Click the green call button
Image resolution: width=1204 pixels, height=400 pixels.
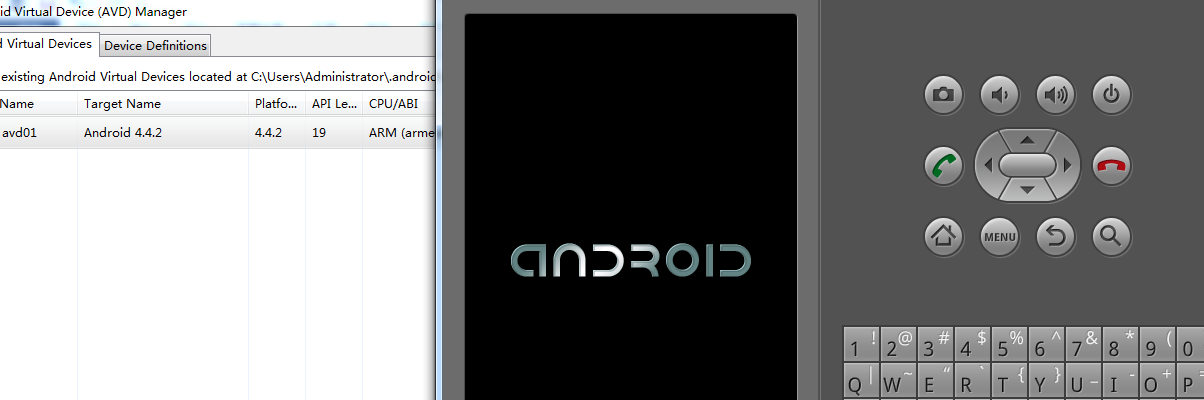943,165
